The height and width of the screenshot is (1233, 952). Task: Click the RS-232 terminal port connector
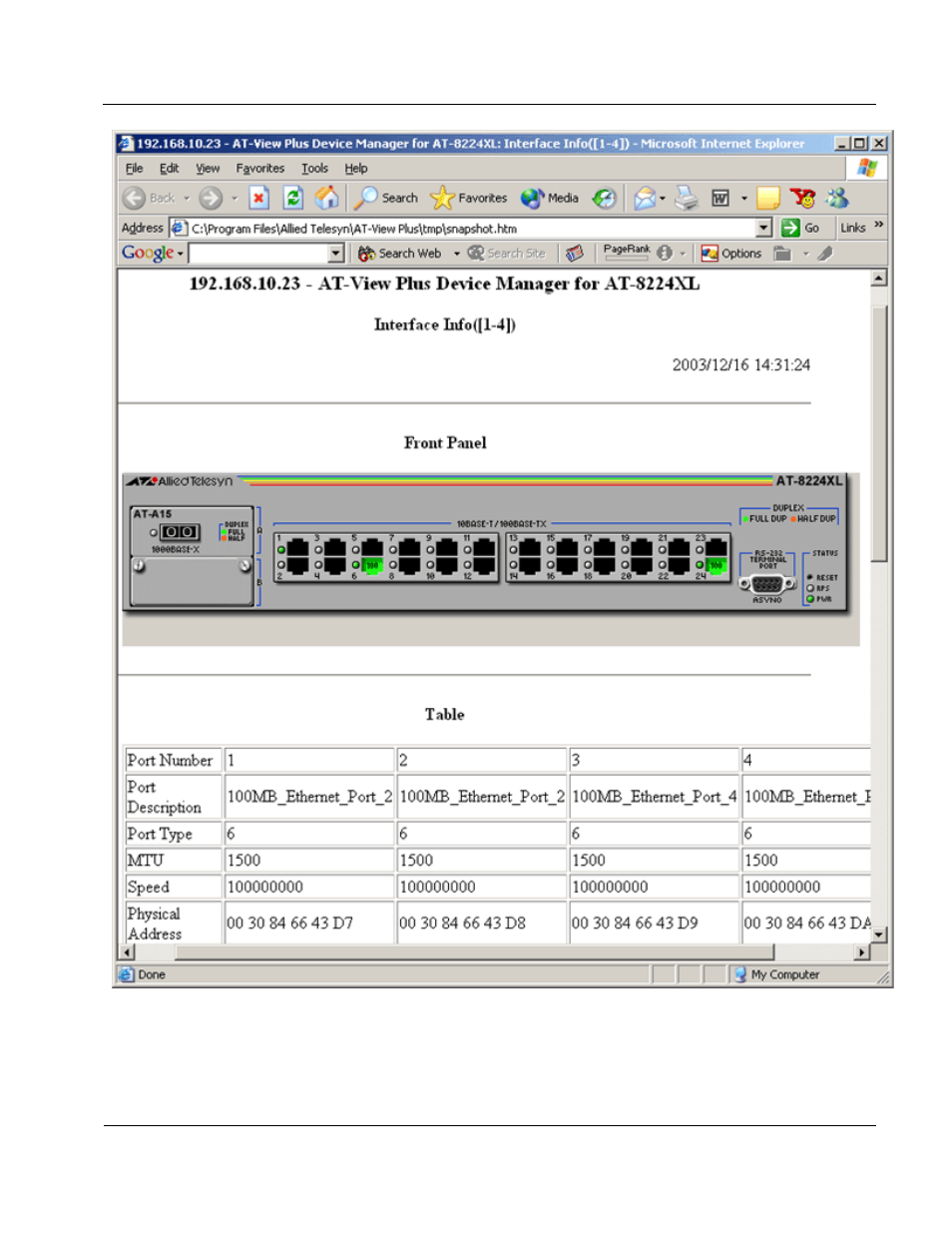(767, 585)
